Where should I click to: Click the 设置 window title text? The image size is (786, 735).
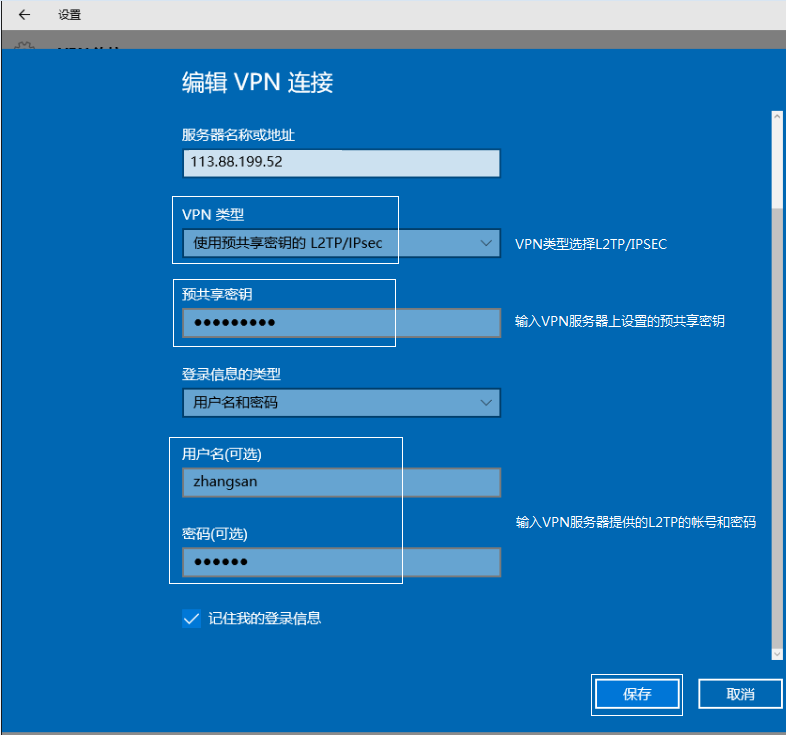click(x=69, y=15)
